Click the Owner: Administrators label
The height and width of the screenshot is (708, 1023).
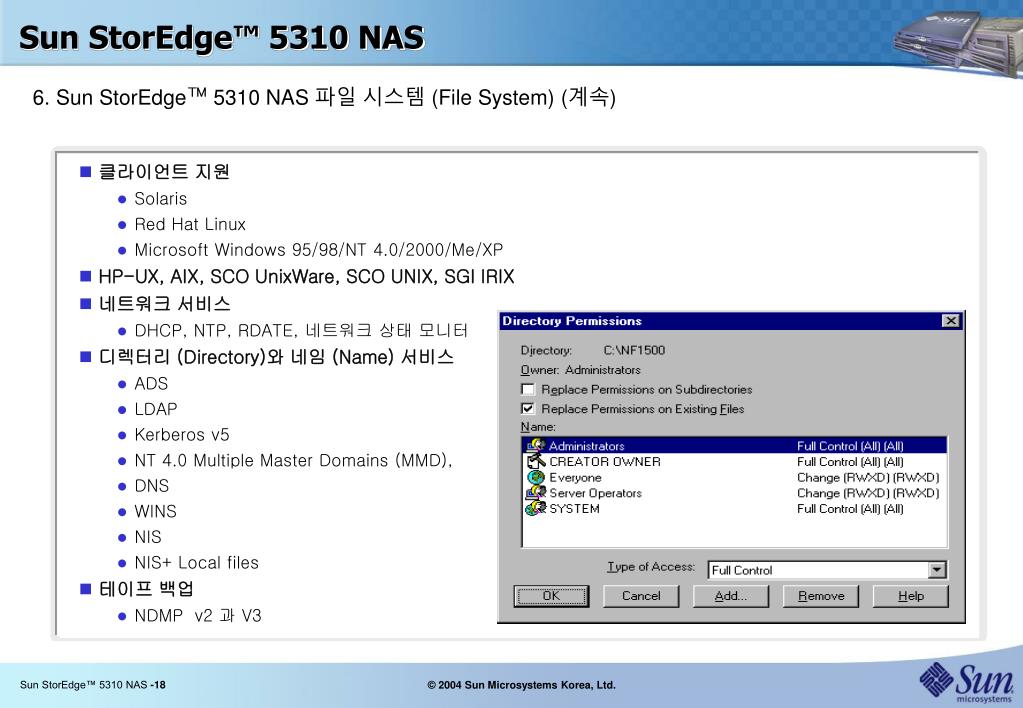point(580,369)
